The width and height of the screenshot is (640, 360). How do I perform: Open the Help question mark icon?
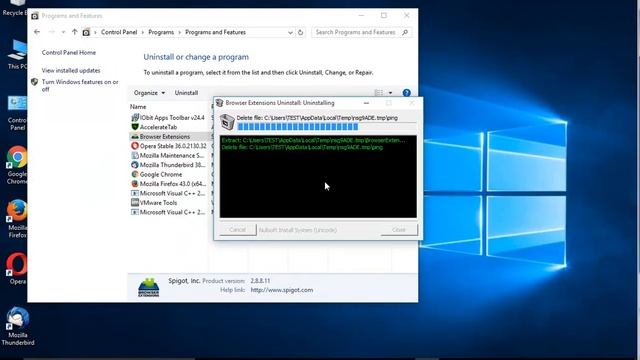coord(406,93)
